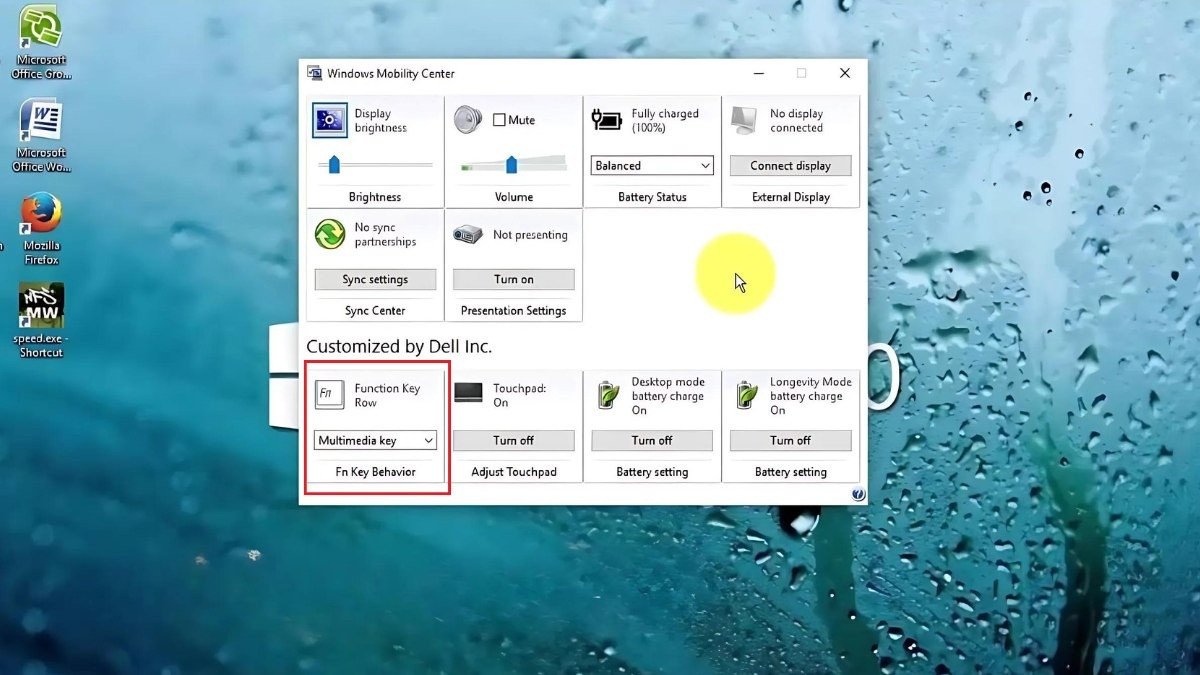Open the help icon in bottom corner

[858, 493]
